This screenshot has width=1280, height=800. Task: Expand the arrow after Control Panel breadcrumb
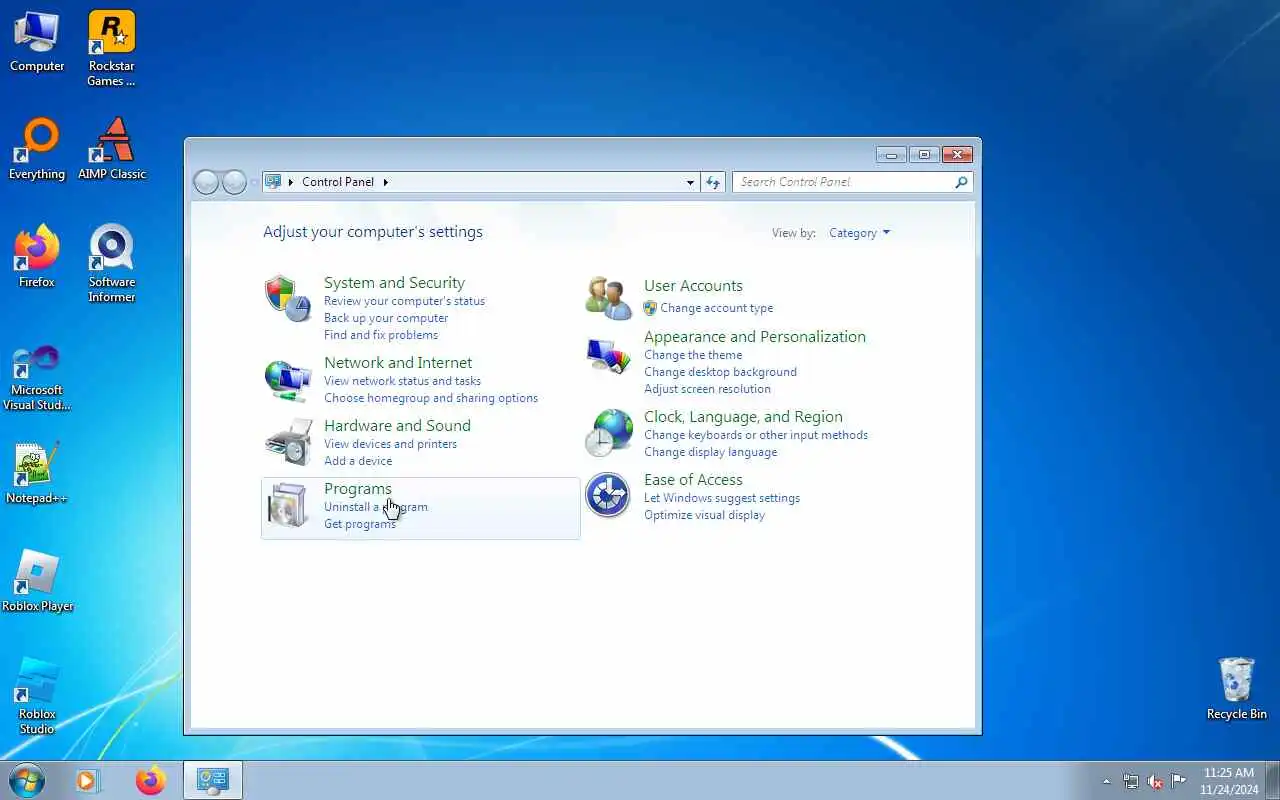[385, 182]
